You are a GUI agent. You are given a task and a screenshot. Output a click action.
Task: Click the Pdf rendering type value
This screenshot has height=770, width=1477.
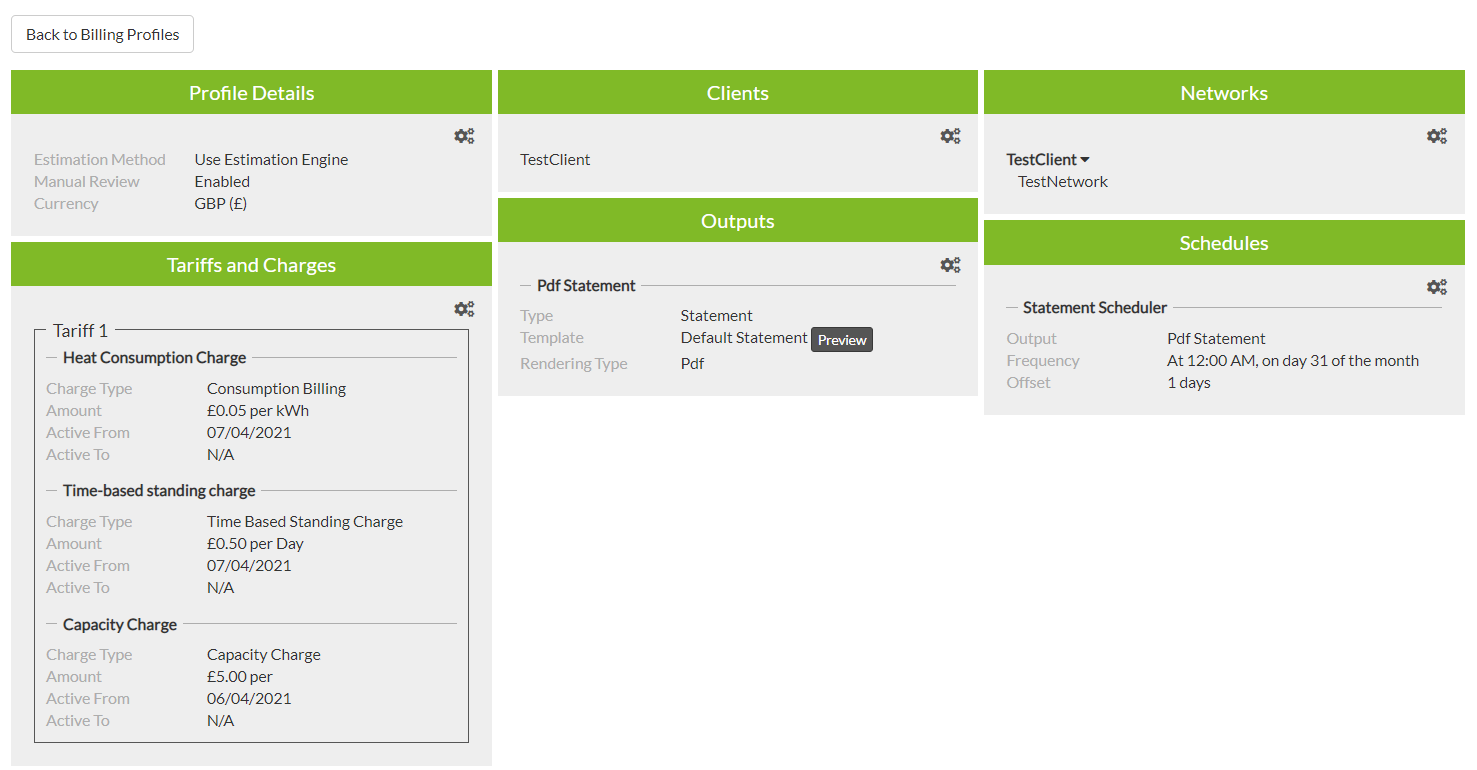click(x=692, y=363)
